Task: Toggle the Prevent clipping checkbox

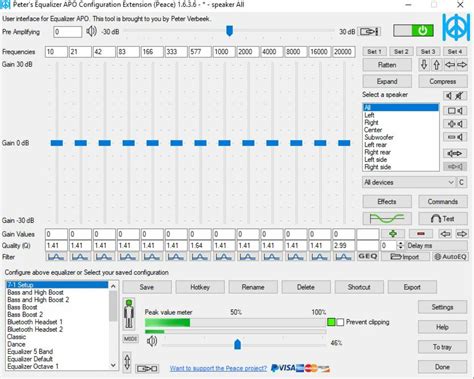Action: pos(340,322)
